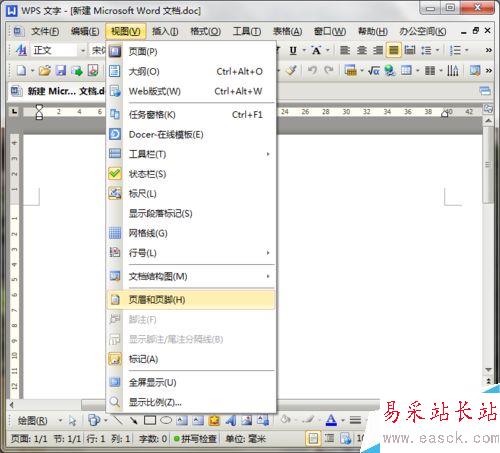Click the Justify alignment highlighted icon
500x453 pixels.
[394, 50]
